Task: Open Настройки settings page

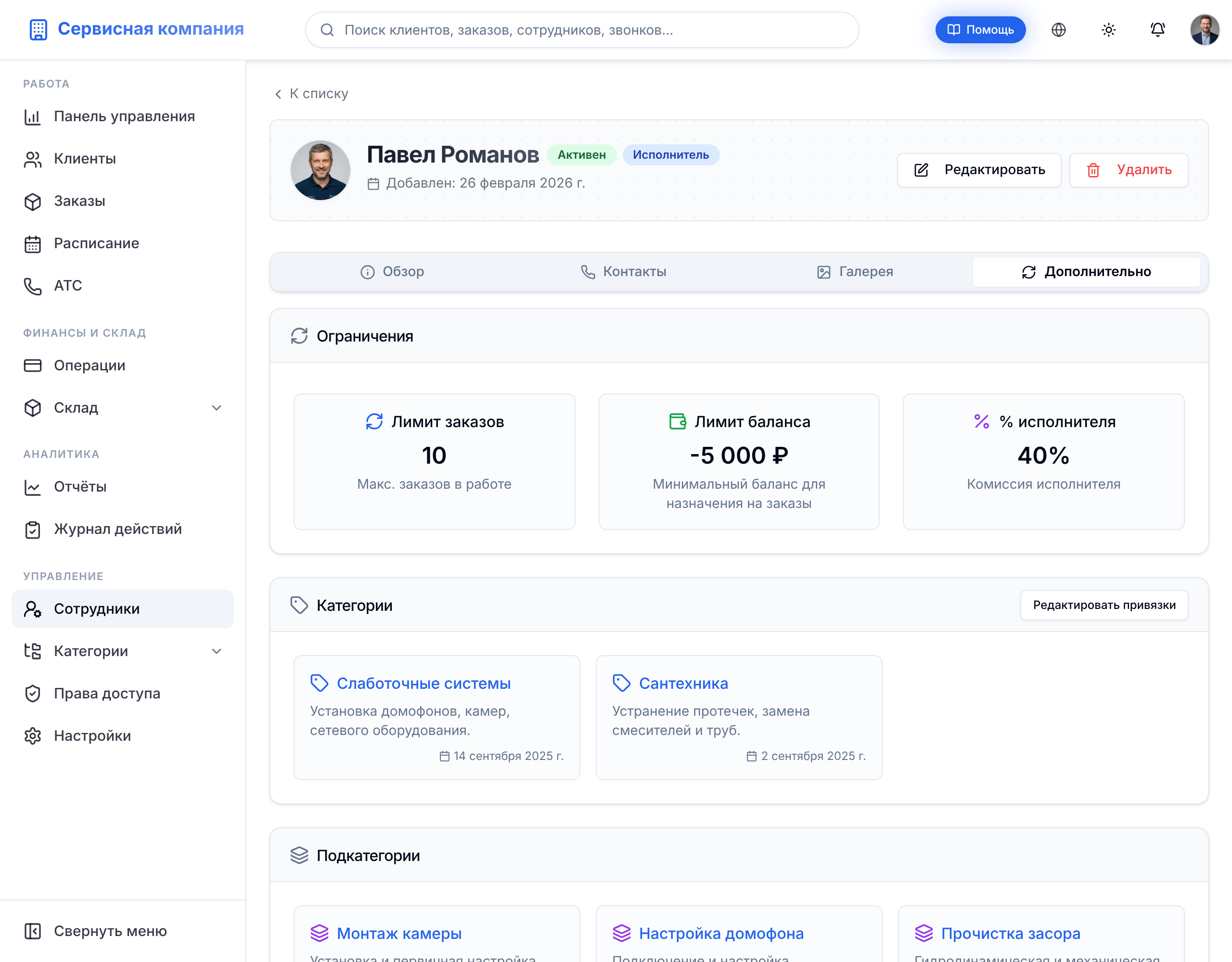Action: pyautogui.click(x=123, y=736)
